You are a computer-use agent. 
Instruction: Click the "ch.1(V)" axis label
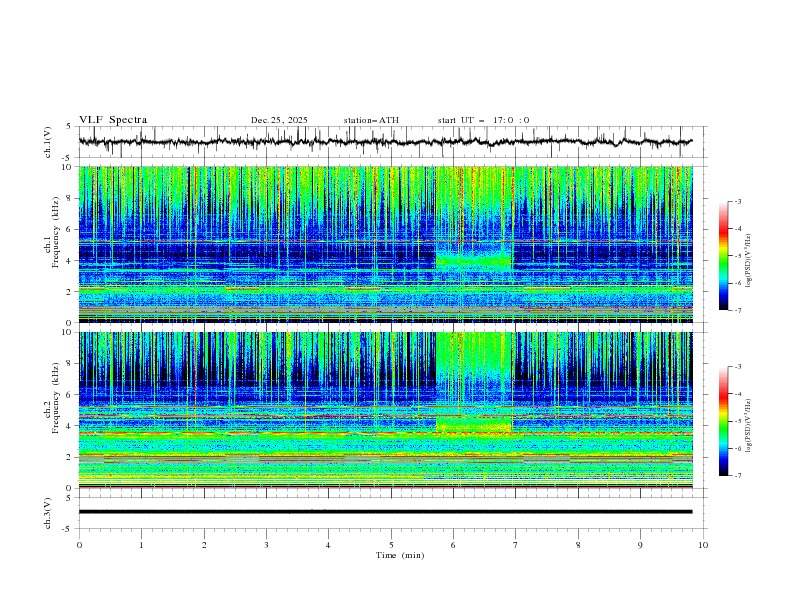tap(48, 142)
